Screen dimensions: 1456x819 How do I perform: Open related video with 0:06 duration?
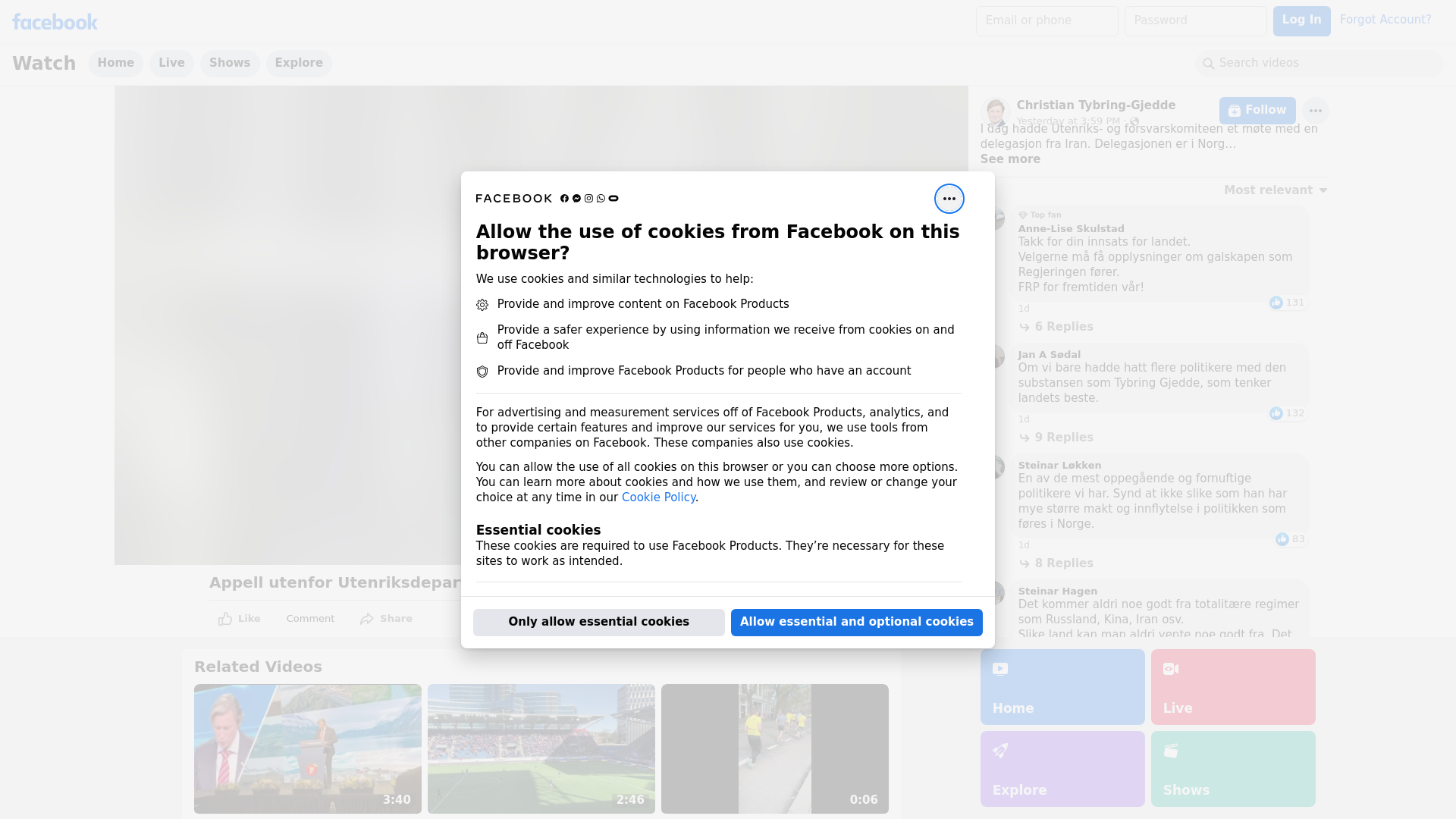click(x=775, y=748)
